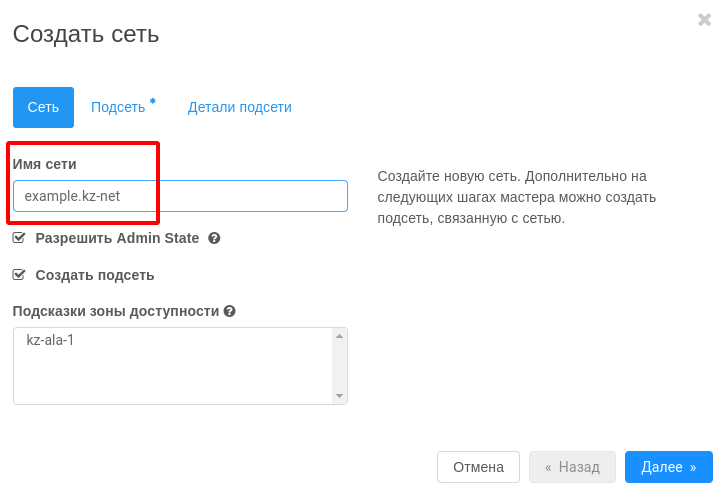
Task: Uncheck the Создать подсеть checkbox
Action: tap(19, 275)
